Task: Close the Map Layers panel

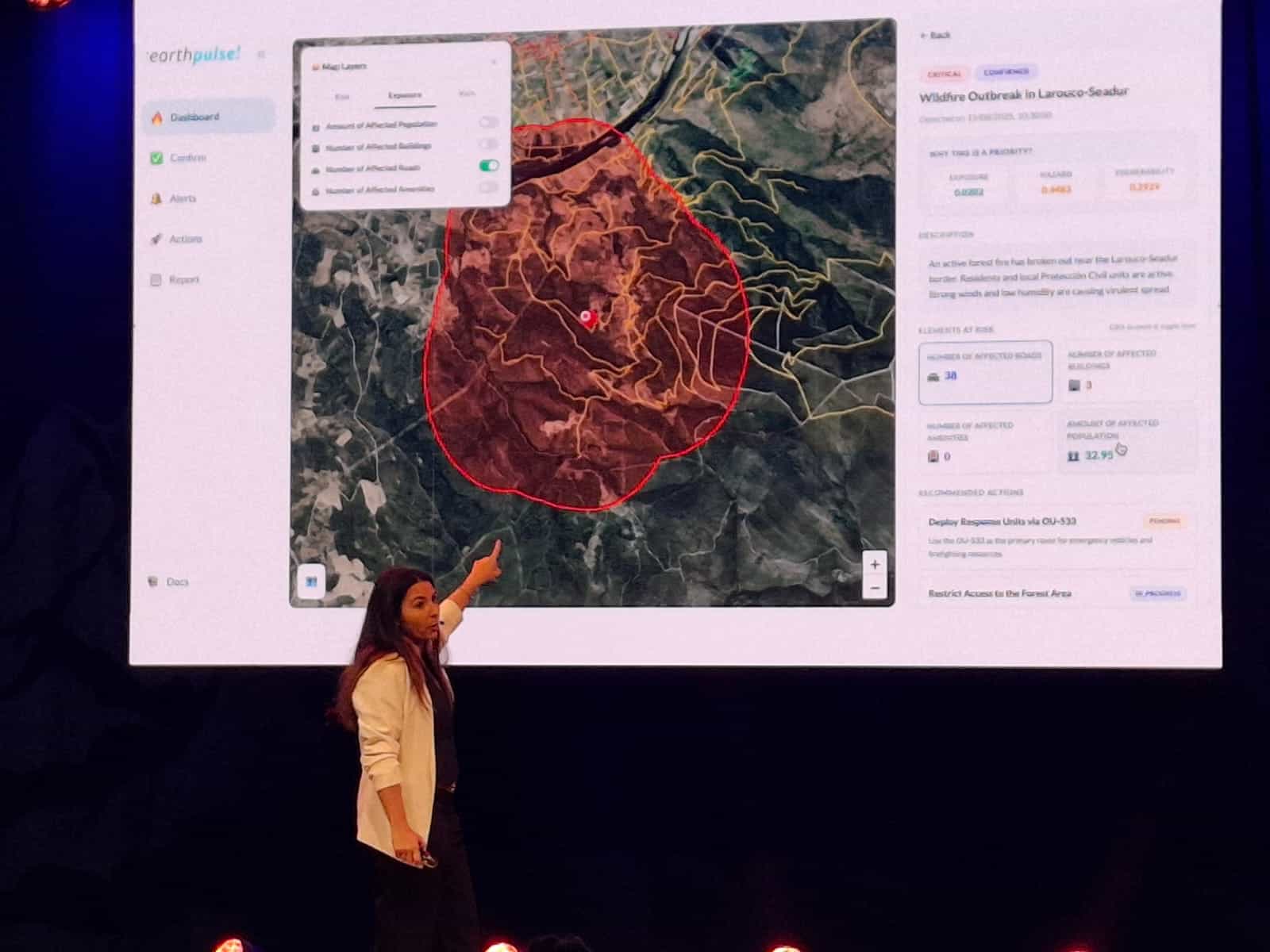Action: click(x=494, y=61)
